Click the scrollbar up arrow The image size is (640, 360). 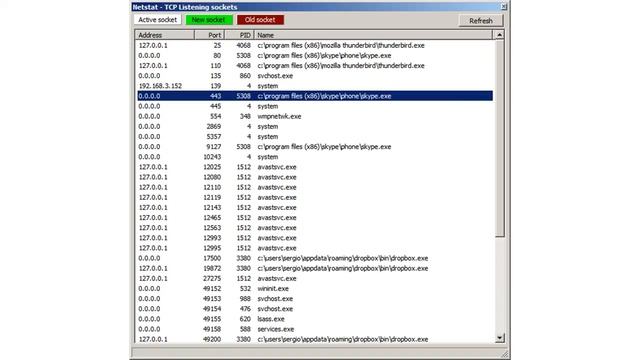click(500, 35)
